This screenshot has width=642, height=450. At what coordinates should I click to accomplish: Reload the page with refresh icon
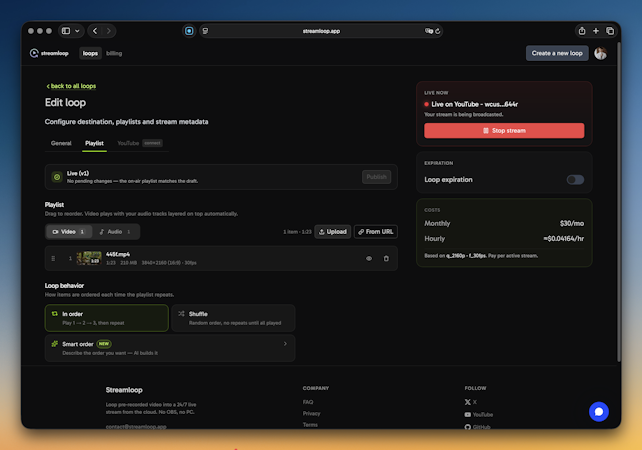coord(438,31)
